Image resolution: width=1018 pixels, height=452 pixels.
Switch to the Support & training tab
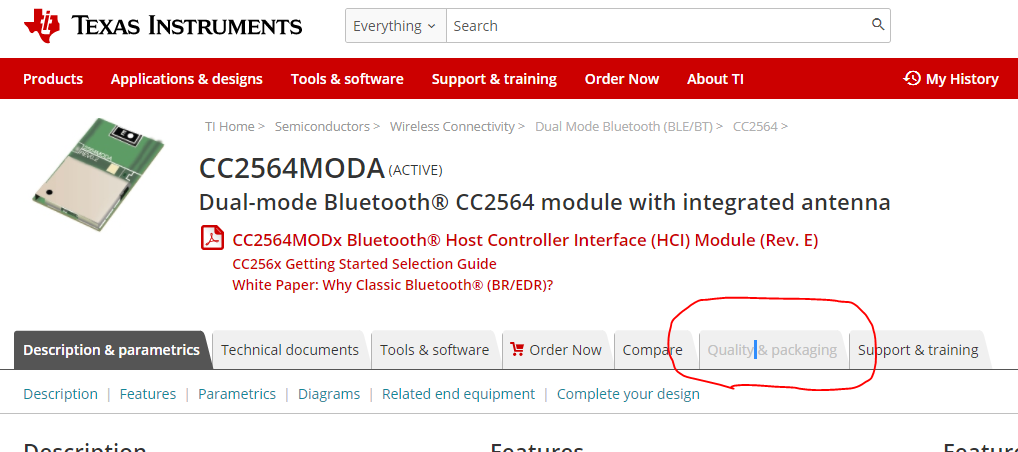(x=917, y=350)
